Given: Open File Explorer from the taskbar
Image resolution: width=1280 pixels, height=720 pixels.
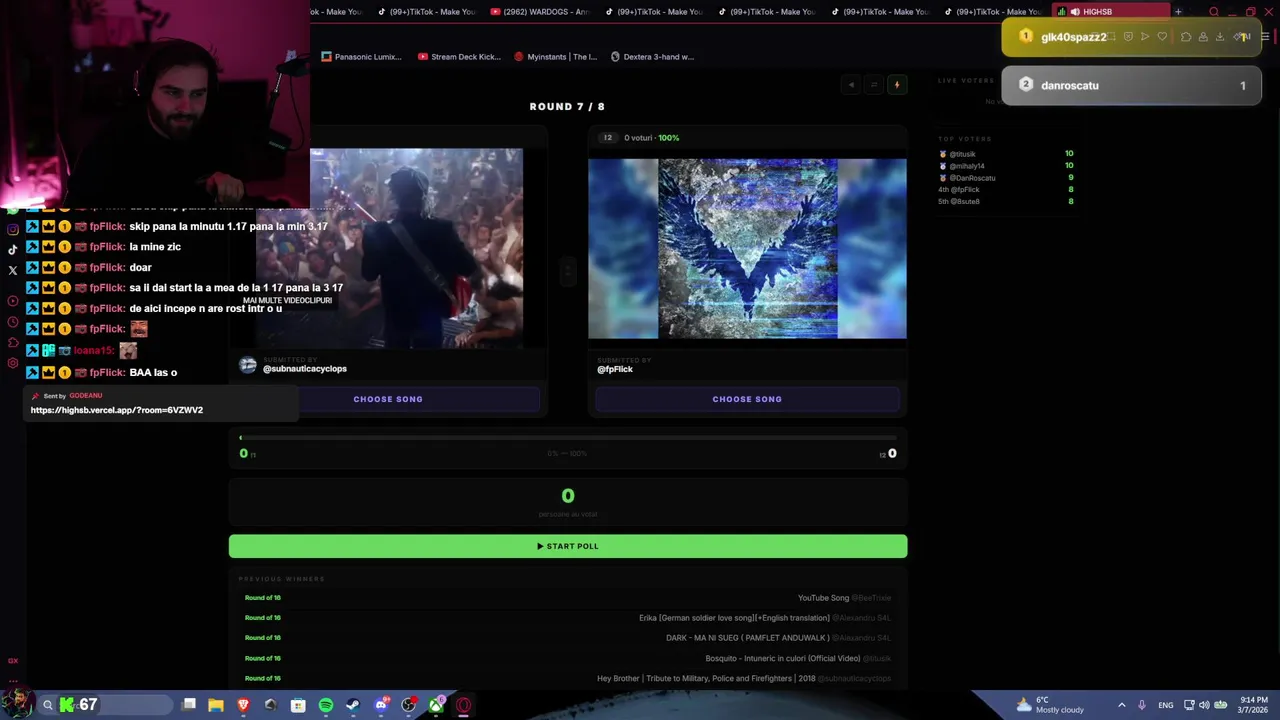Looking at the screenshot, I should click(216, 705).
